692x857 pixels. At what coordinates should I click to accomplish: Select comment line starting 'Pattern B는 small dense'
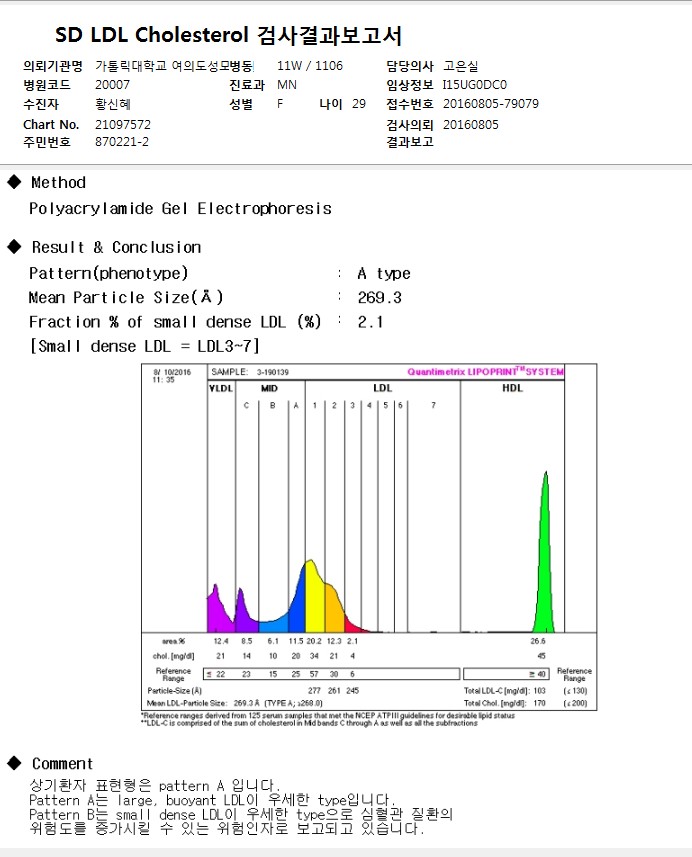pos(241,814)
